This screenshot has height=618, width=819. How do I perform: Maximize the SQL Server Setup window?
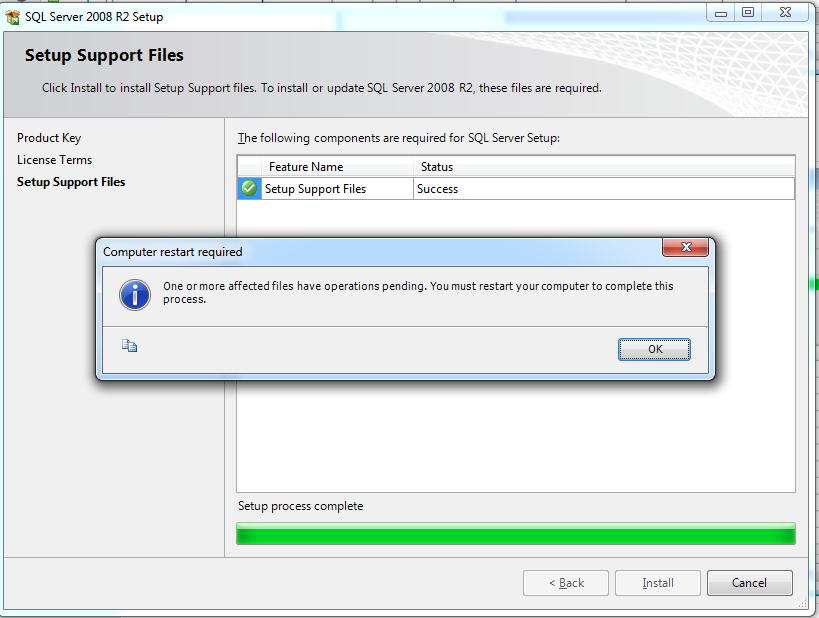click(x=748, y=13)
